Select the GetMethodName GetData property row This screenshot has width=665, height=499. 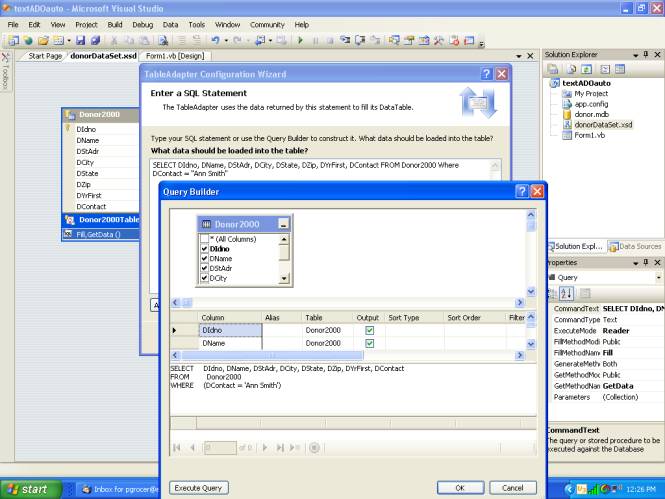[x=606, y=386]
